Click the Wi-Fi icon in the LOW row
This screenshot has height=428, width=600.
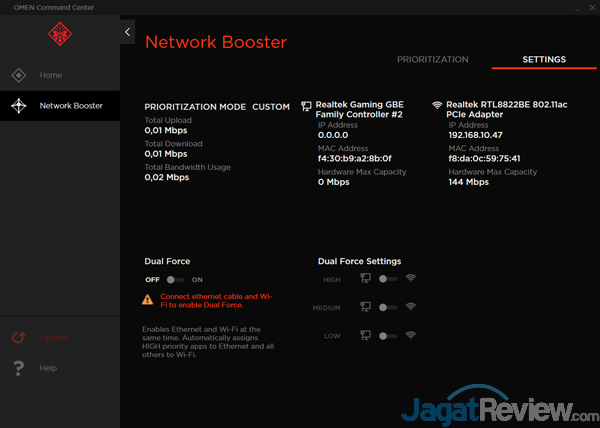tap(410, 336)
